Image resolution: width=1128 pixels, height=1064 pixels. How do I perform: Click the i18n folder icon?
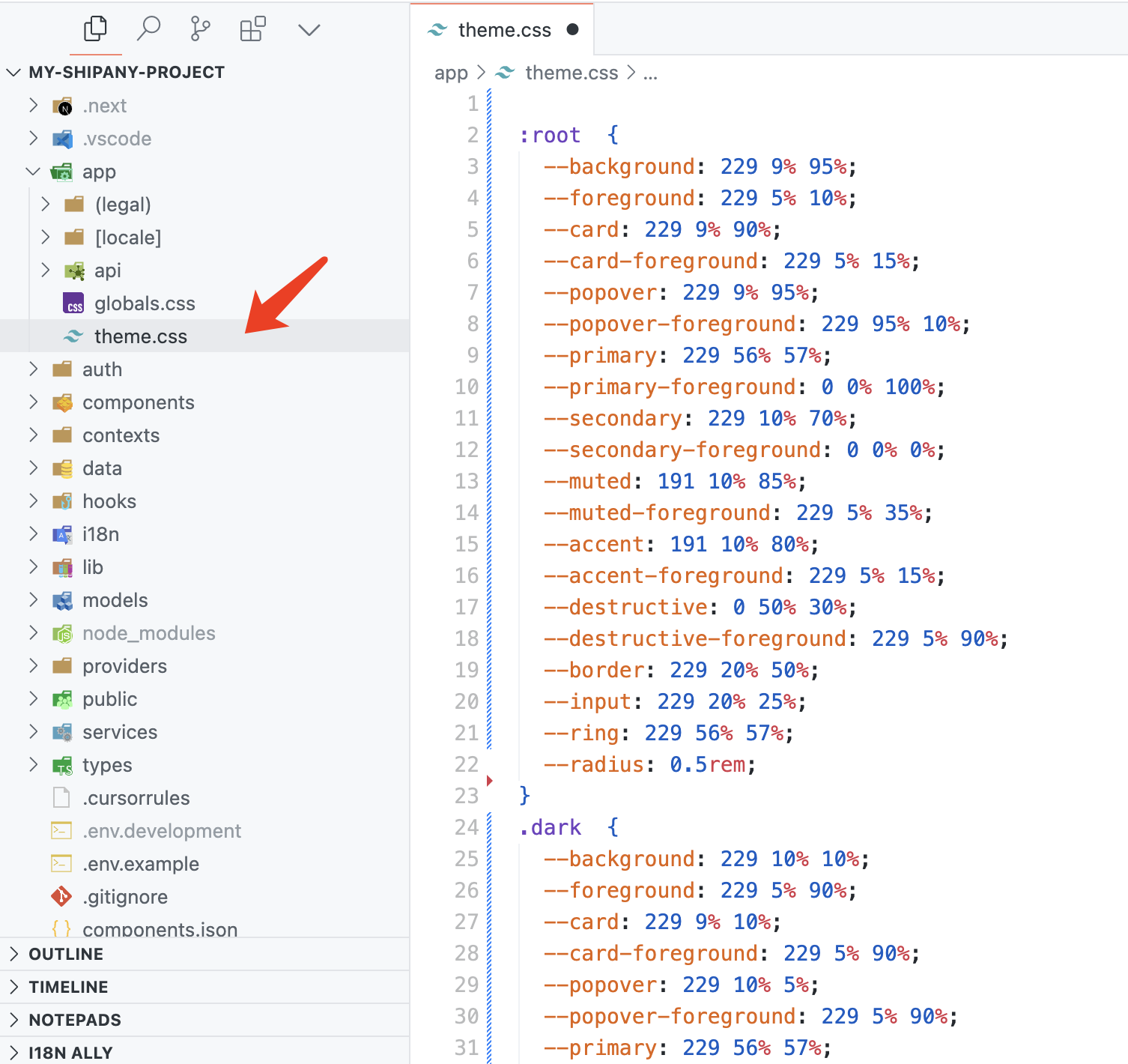[x=63, y=534]
